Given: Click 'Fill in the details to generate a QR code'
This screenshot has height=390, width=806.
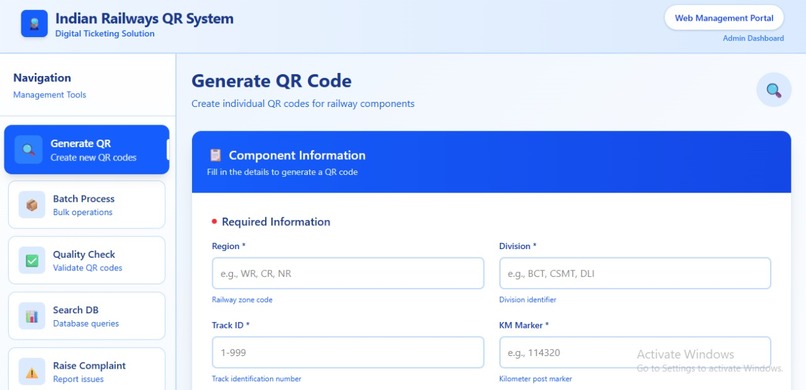Looking at the screenshot, I should pyautogui.click(x=282, y=172).
